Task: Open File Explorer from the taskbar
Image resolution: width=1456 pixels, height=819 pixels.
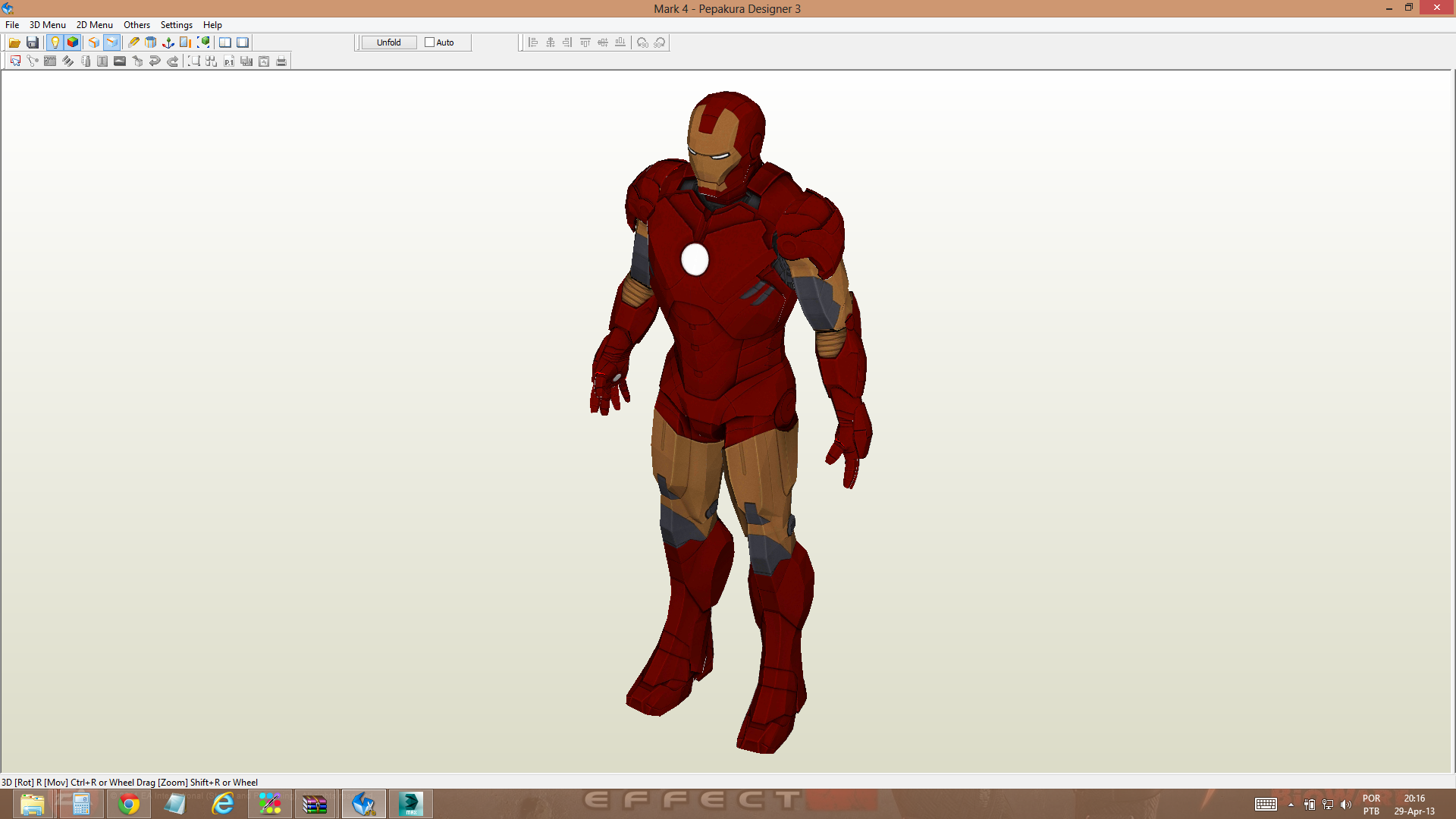Action: tap(32, 804)
